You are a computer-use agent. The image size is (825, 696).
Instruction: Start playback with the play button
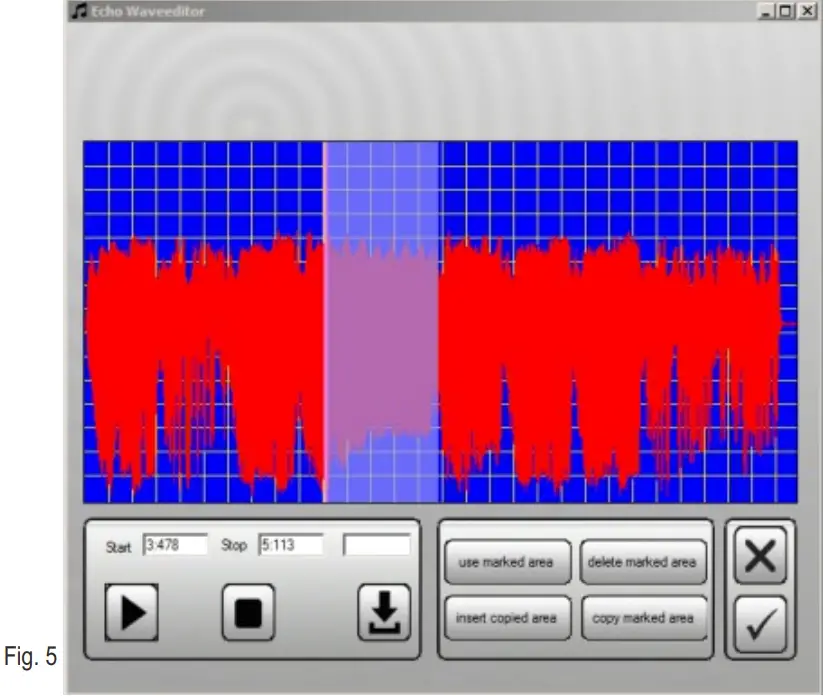pos(132,612)
